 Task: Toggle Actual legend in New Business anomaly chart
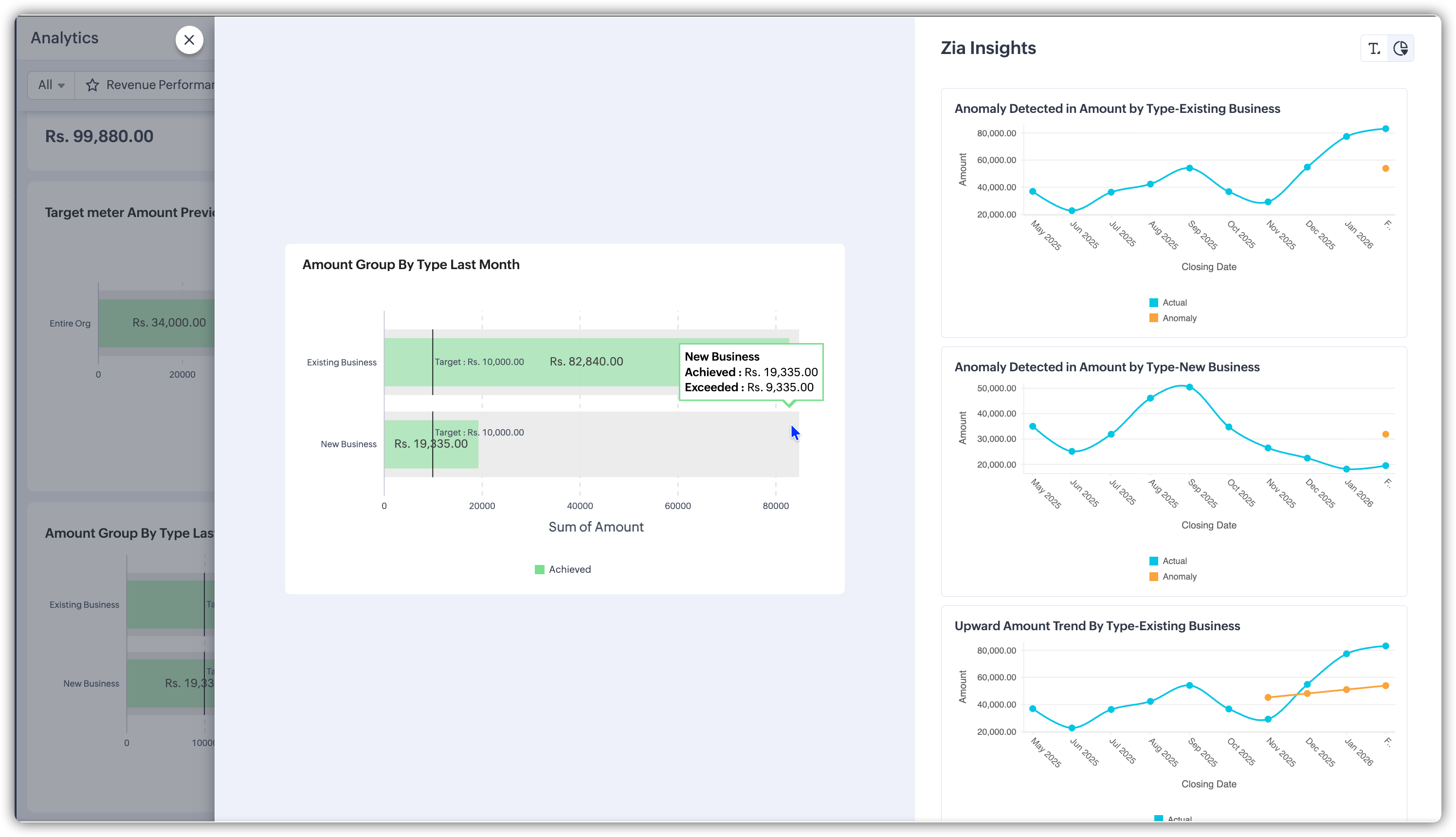coord(1174,561)
